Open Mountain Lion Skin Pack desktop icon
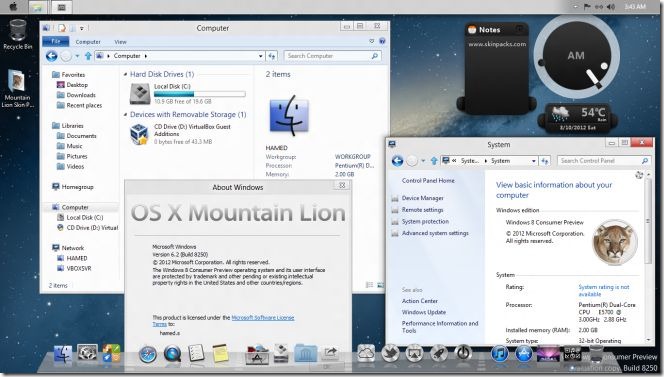 coord(17,88)
